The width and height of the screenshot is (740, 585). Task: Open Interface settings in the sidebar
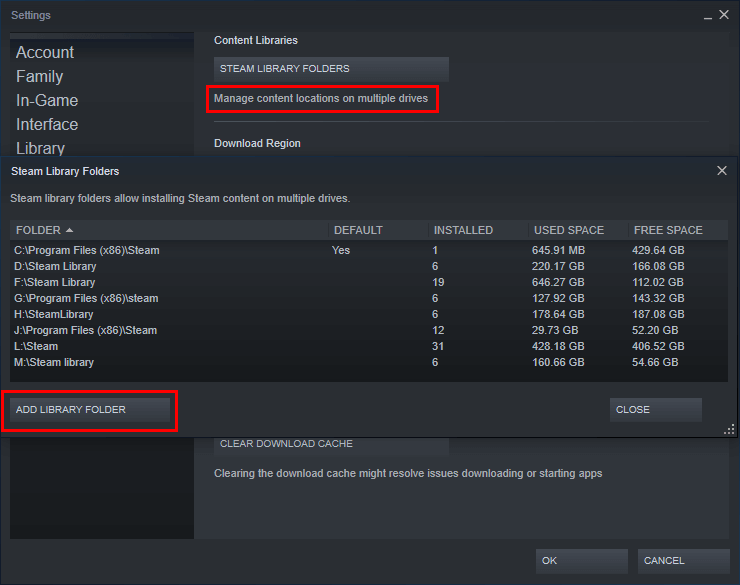[x=47, y=125]
